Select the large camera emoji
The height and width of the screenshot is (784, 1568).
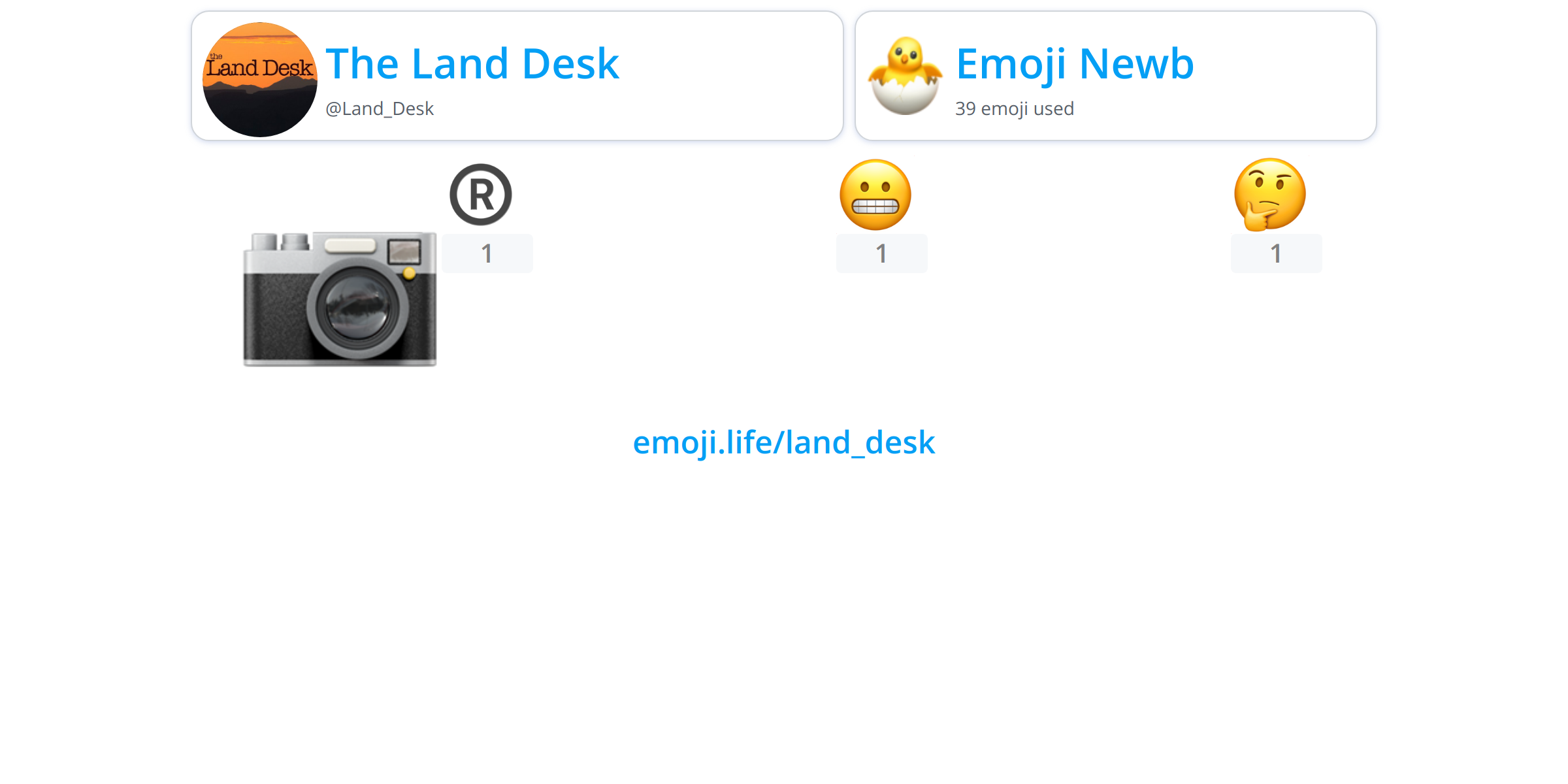pos(340,299)
